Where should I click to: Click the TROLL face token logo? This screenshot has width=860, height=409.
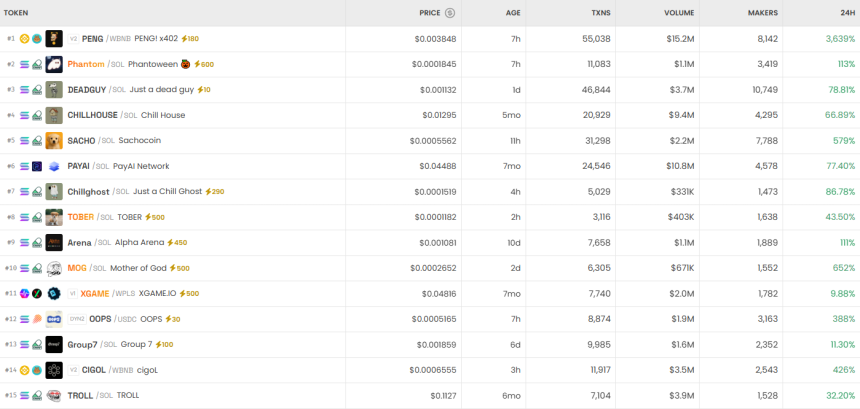54,395
